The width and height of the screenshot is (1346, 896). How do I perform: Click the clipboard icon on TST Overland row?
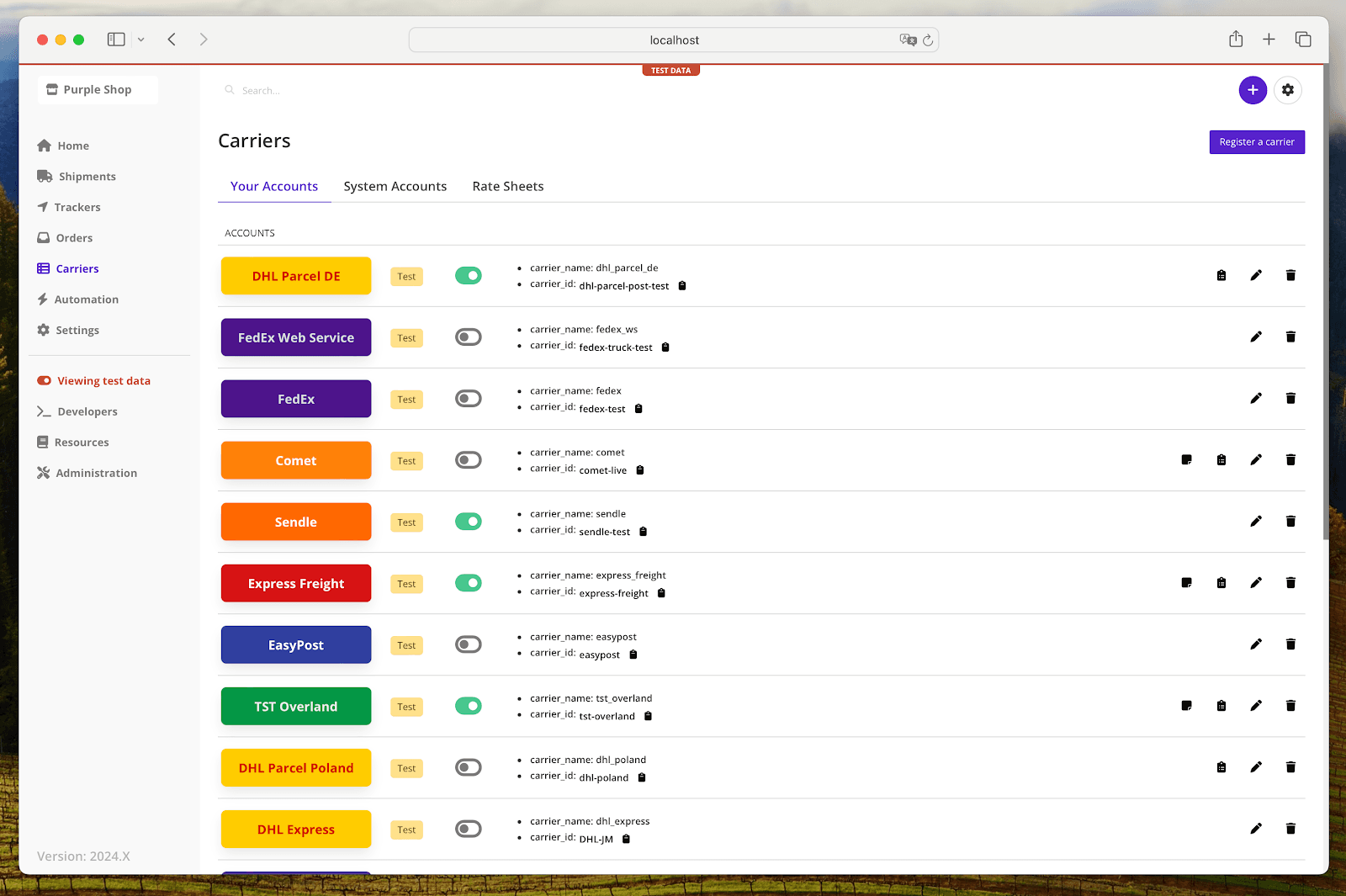pyautogui.click(x=1221, y=706)
